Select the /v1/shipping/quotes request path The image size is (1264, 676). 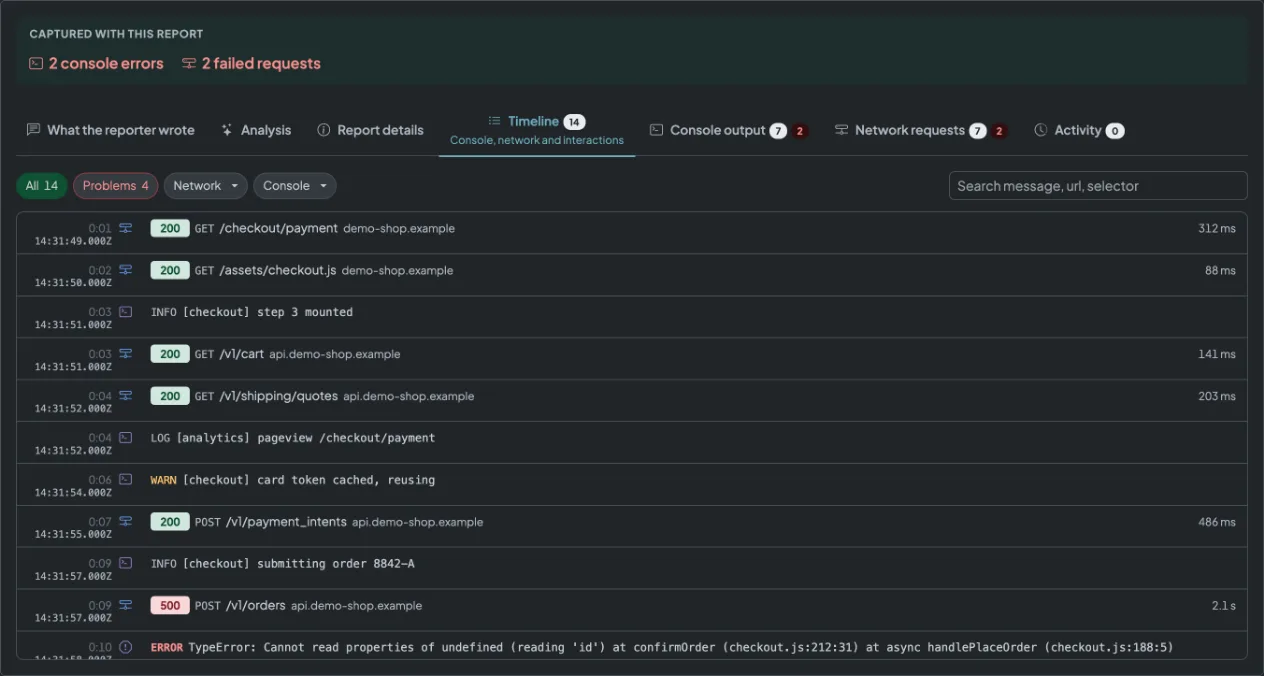(x=279, y=396)
